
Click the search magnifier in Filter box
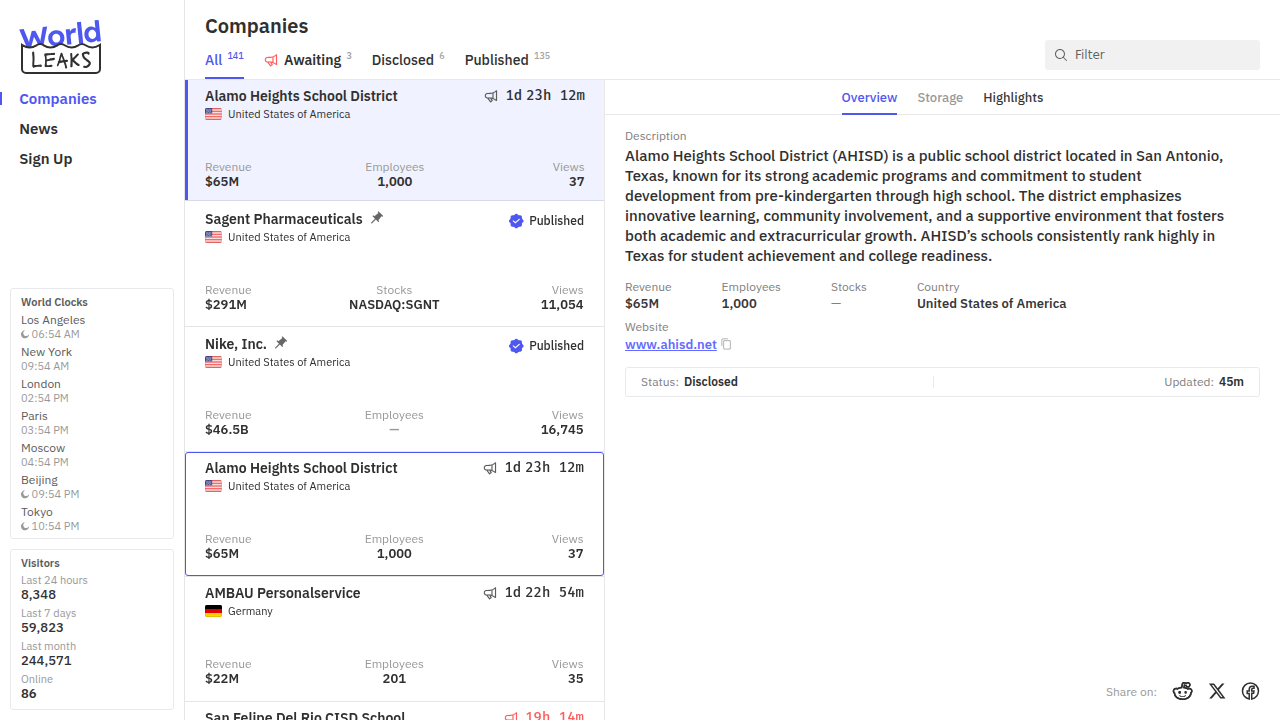click(1061, 55)
